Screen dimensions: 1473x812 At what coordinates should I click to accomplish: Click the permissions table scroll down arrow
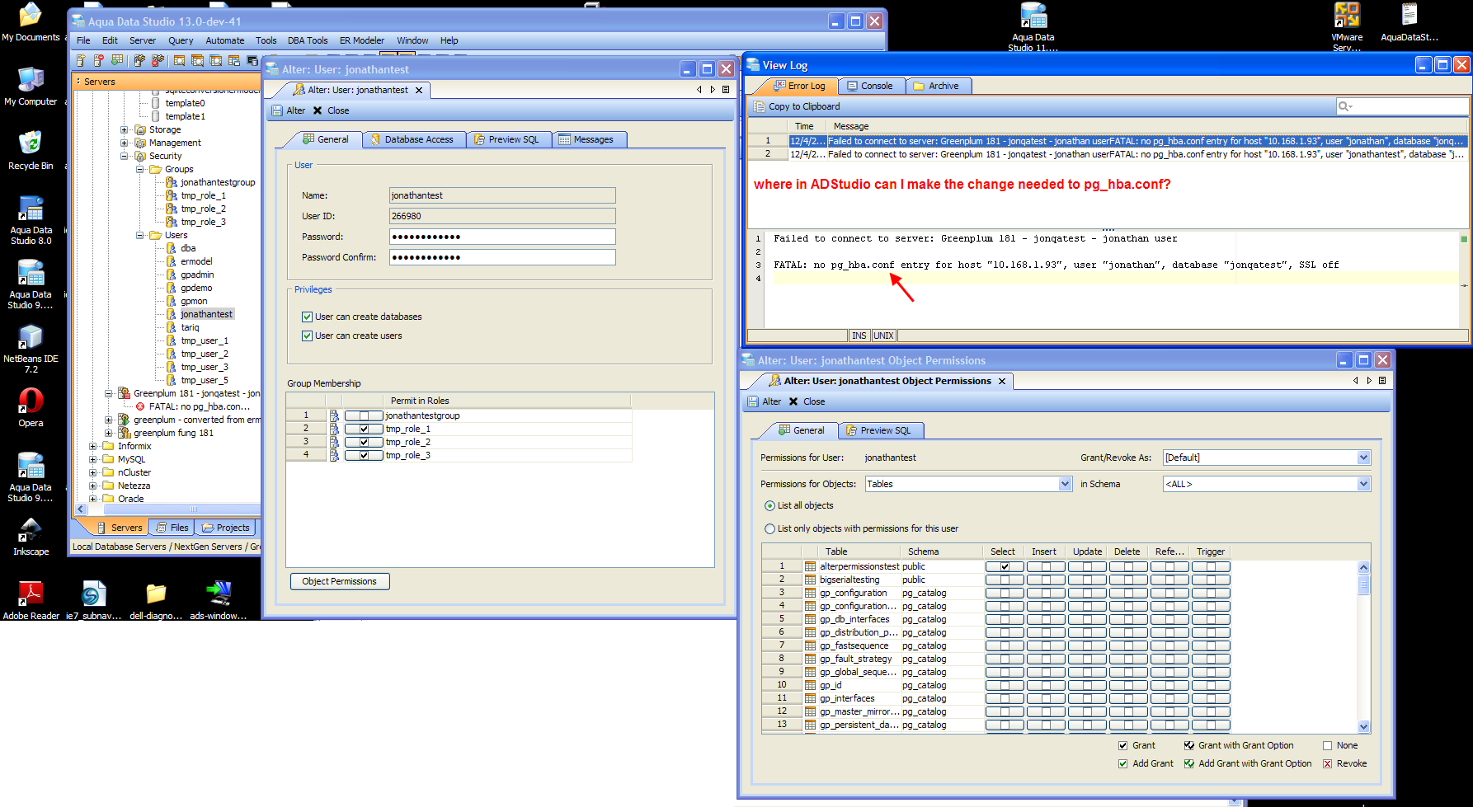point(1364,727)
